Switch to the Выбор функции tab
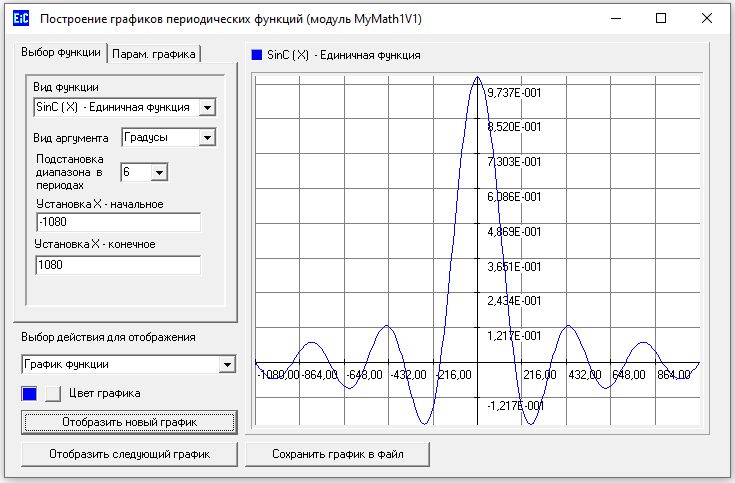Image resolution: width=735 pixels, height=483 pixels. tap(62, 53)
